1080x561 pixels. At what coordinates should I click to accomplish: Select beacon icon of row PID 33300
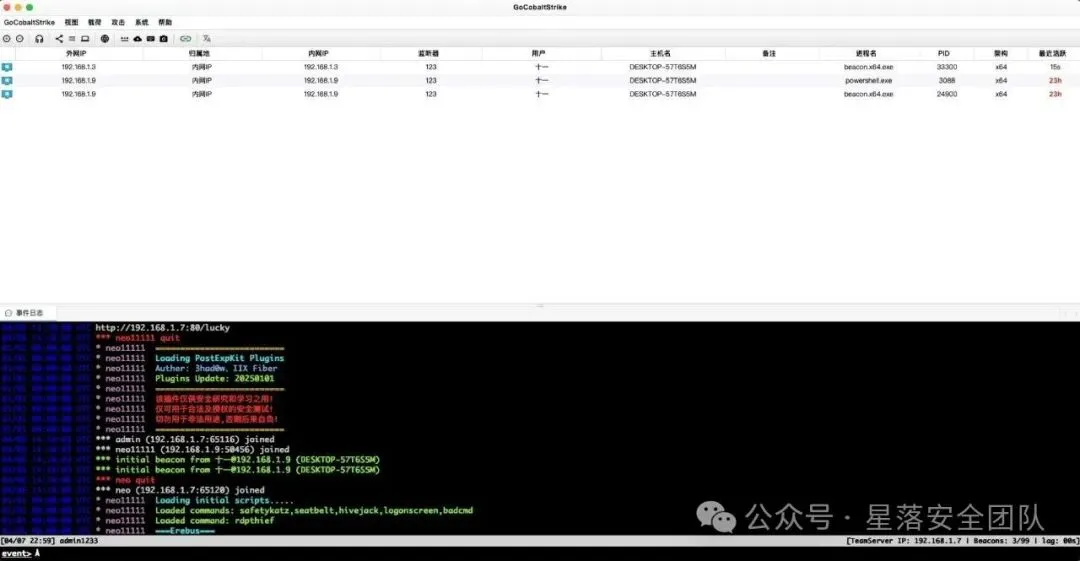[x=7, y=67]
